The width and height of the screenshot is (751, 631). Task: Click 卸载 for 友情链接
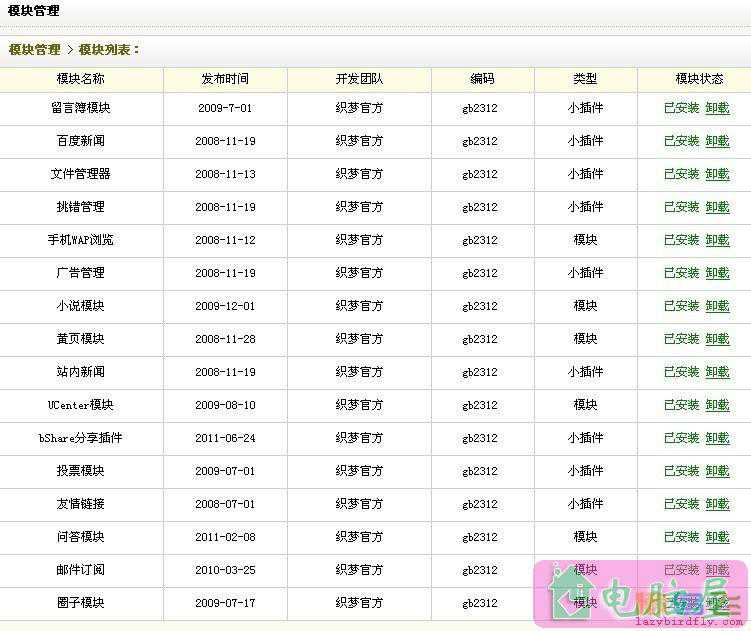(x=717, y=505)
